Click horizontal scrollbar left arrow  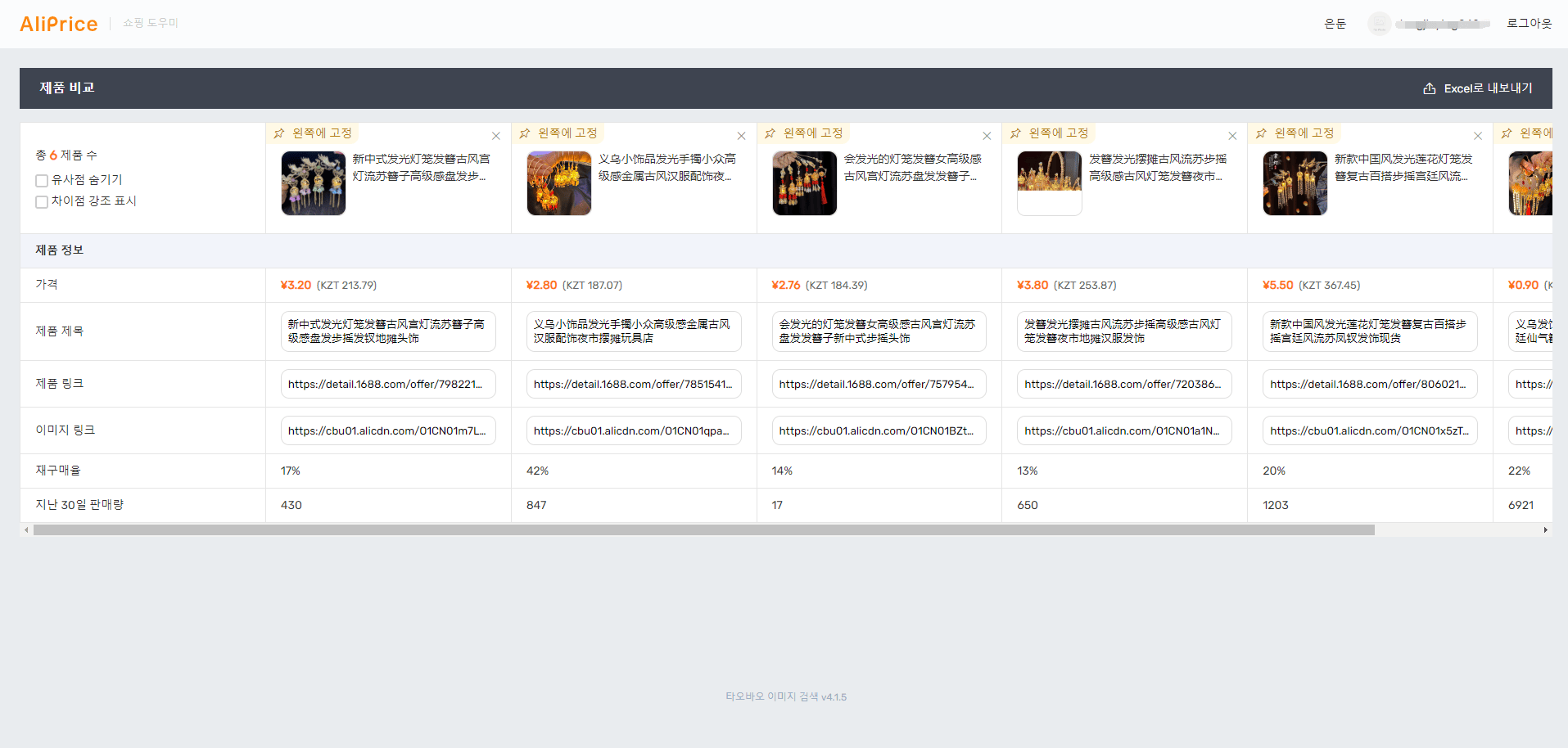[26, 530]
